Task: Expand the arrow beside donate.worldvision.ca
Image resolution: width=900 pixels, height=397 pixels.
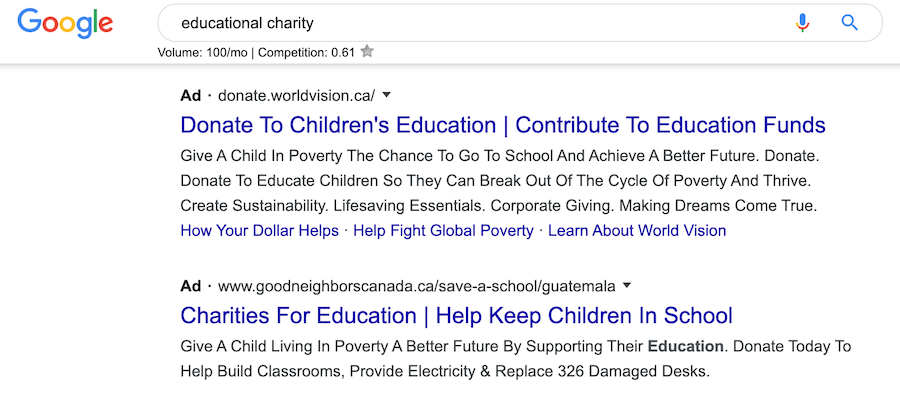Action: coord(386,95)
